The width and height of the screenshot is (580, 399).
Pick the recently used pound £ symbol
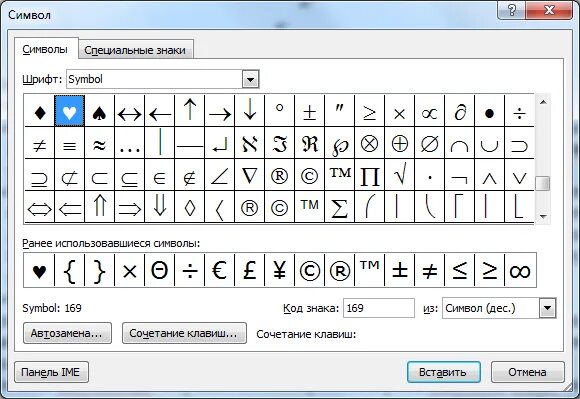pyautogui.click(x=250, y=270)
